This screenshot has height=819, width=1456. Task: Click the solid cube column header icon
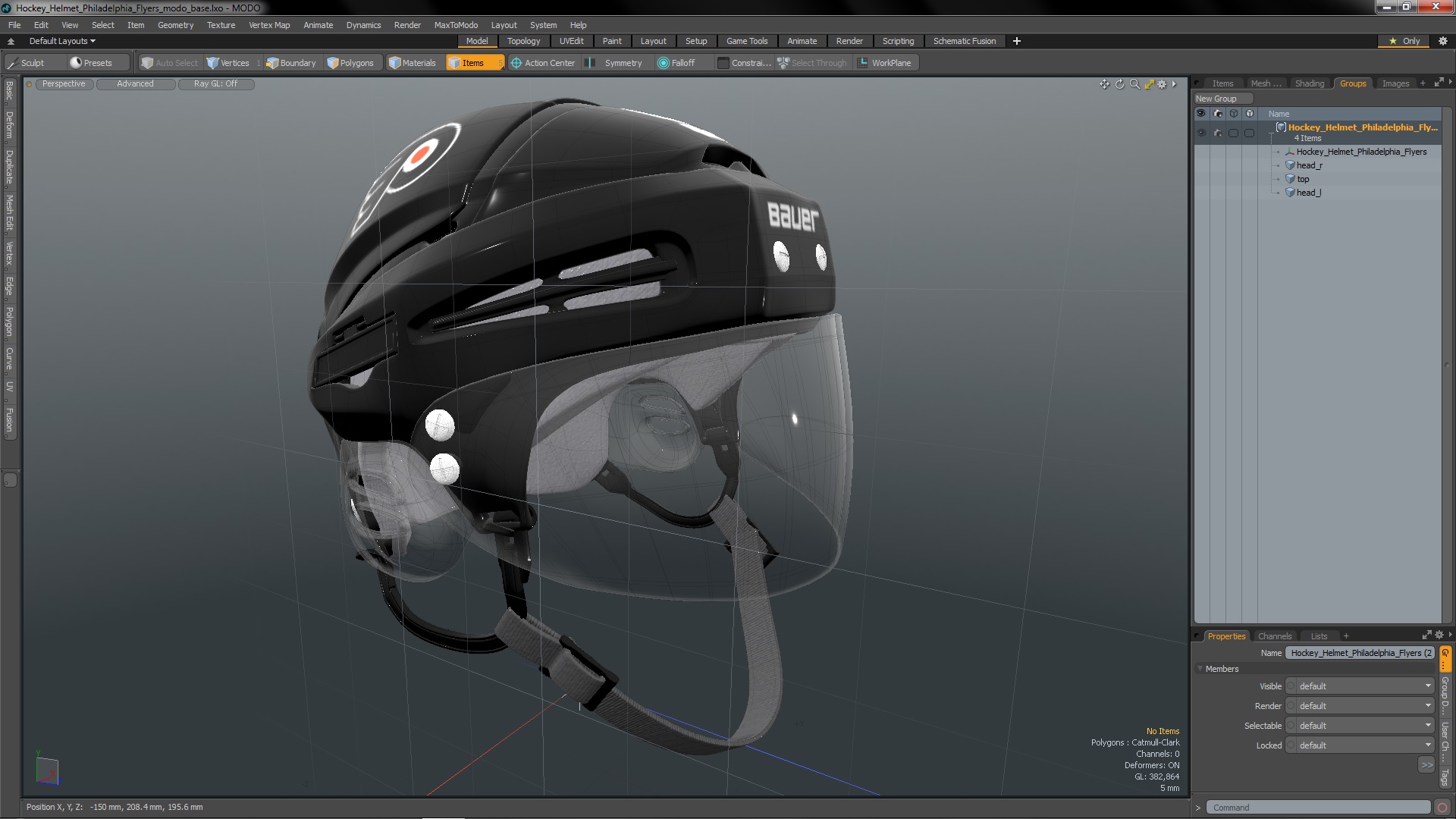tap(1250, 114)
